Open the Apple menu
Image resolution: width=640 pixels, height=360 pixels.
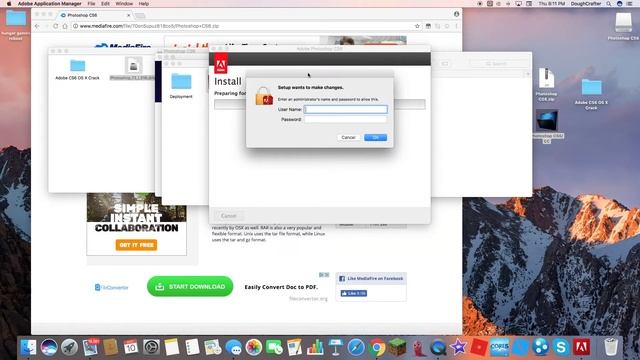click(x=9, y=4)
